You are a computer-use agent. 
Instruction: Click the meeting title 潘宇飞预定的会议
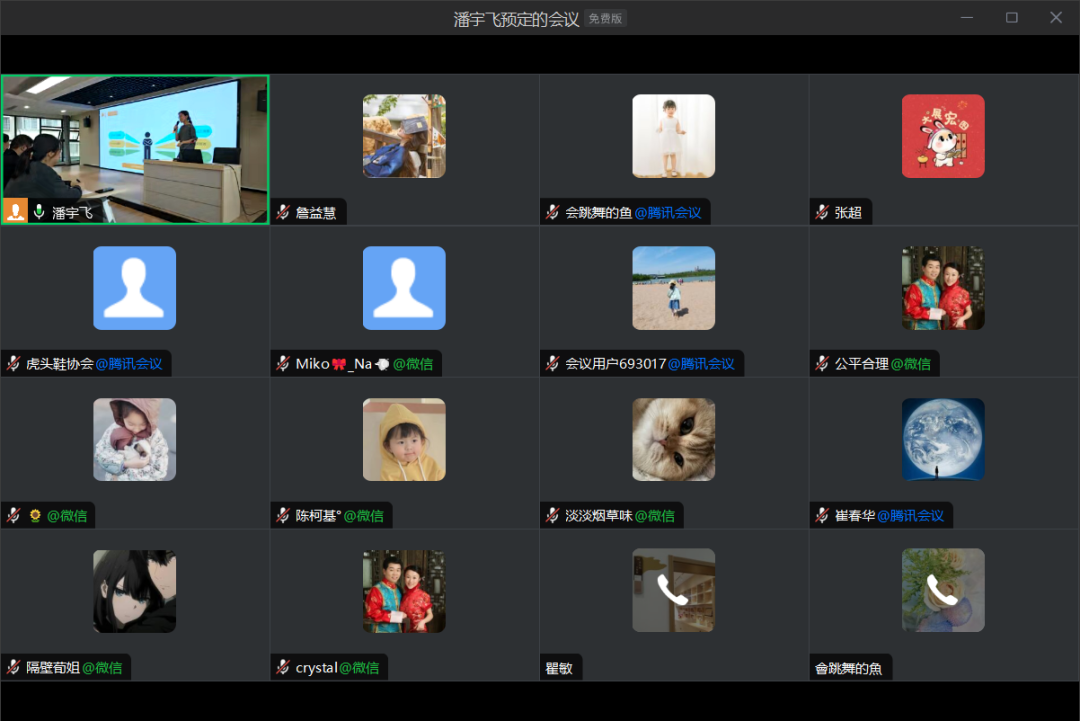(516, 19)
